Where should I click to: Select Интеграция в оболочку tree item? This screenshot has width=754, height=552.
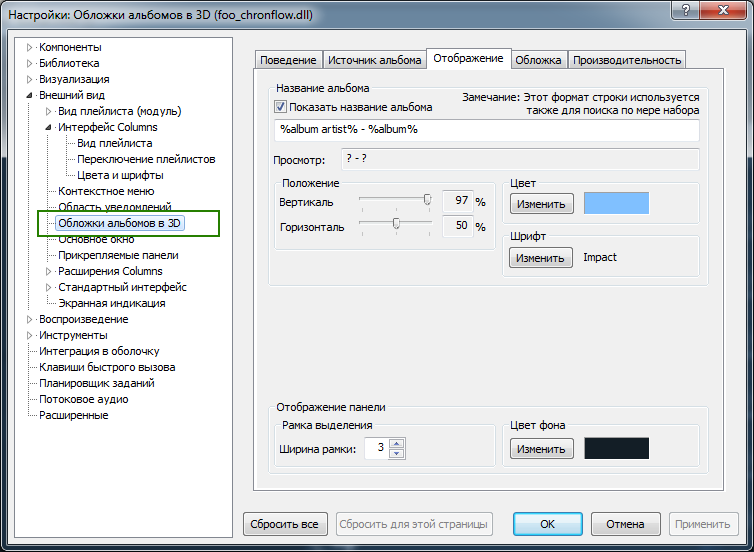coord(99,351)
